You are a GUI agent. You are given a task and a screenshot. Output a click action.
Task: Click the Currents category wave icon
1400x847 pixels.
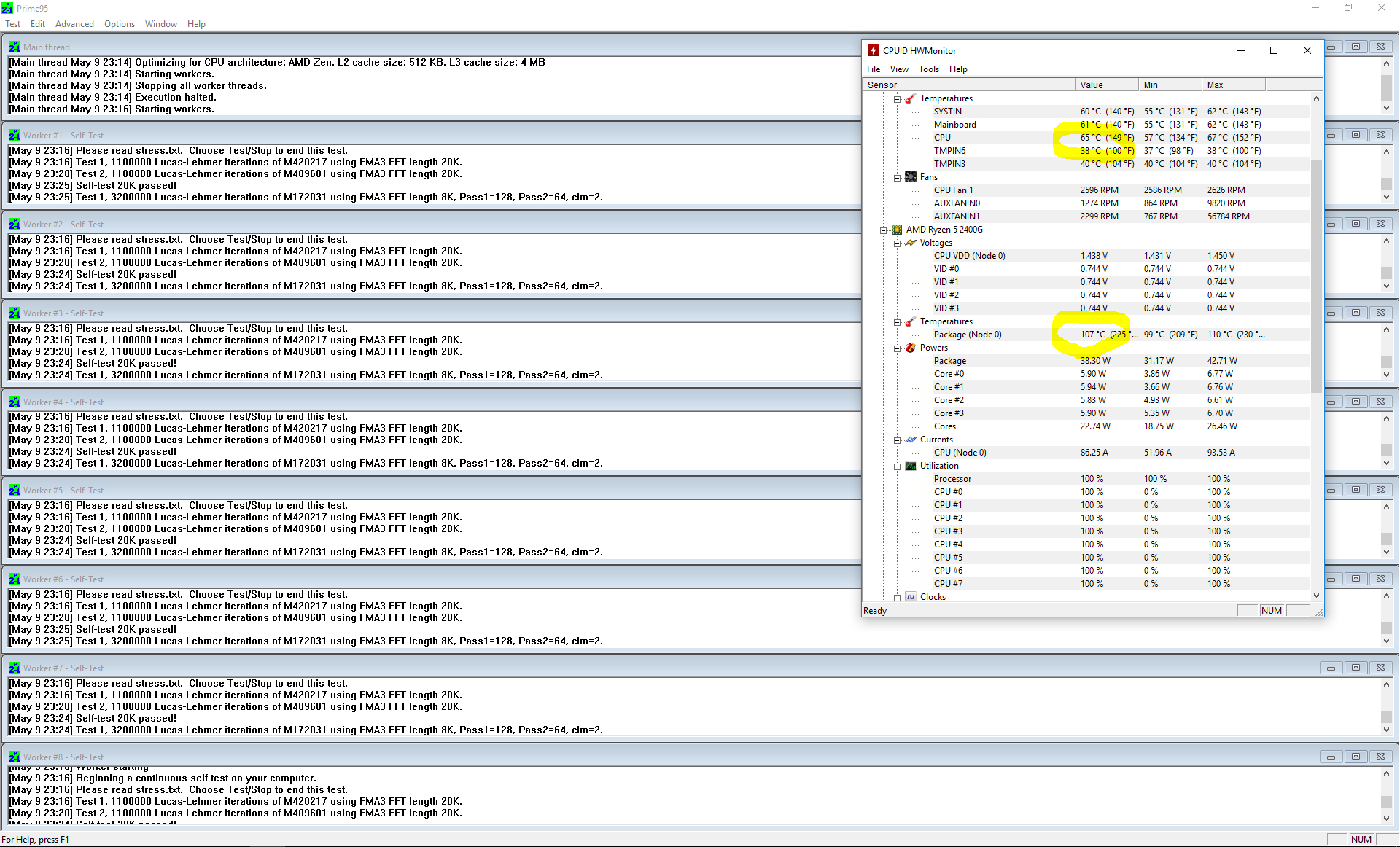click(911, 440)
